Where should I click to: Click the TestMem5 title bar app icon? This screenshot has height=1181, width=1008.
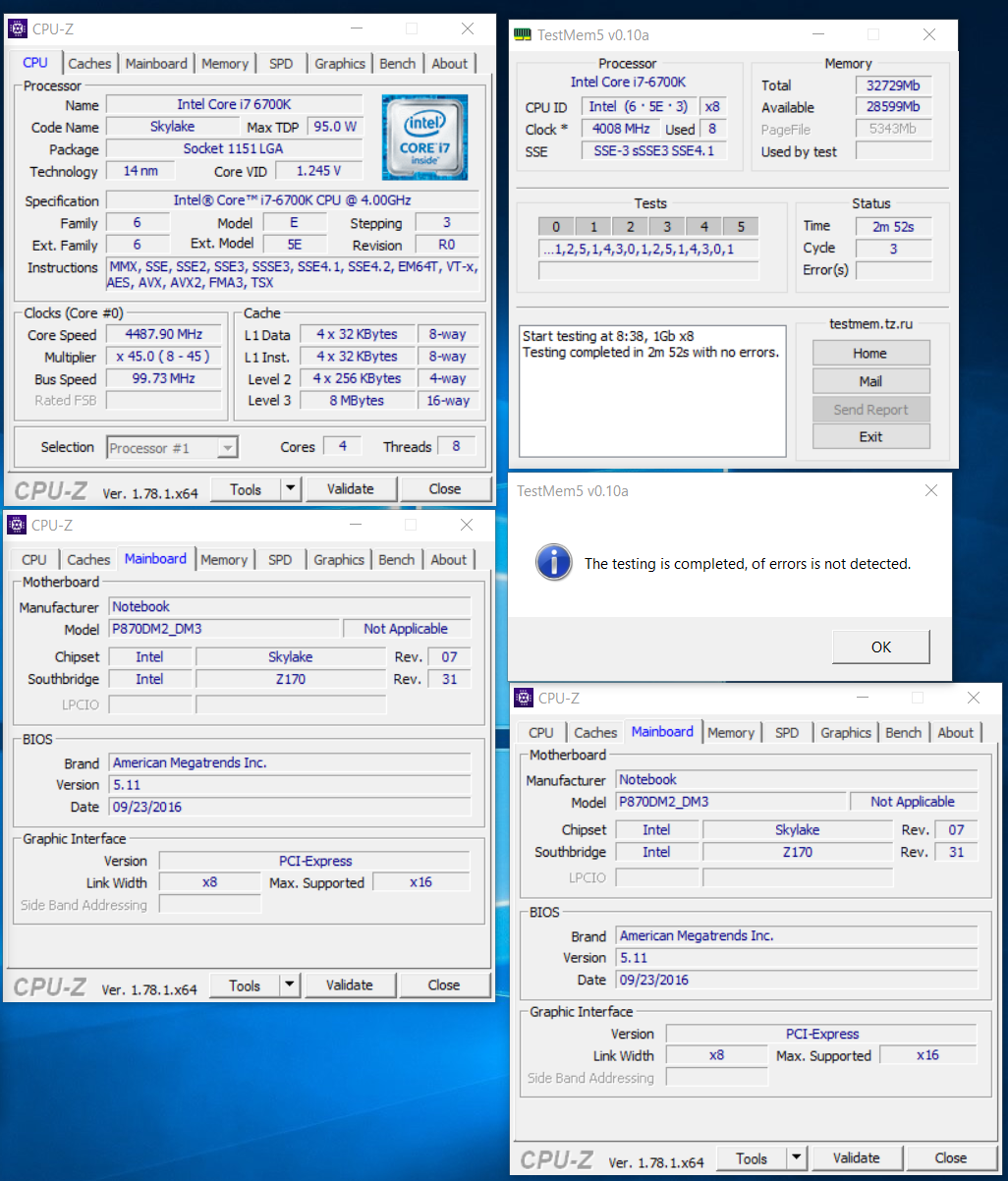525,34
